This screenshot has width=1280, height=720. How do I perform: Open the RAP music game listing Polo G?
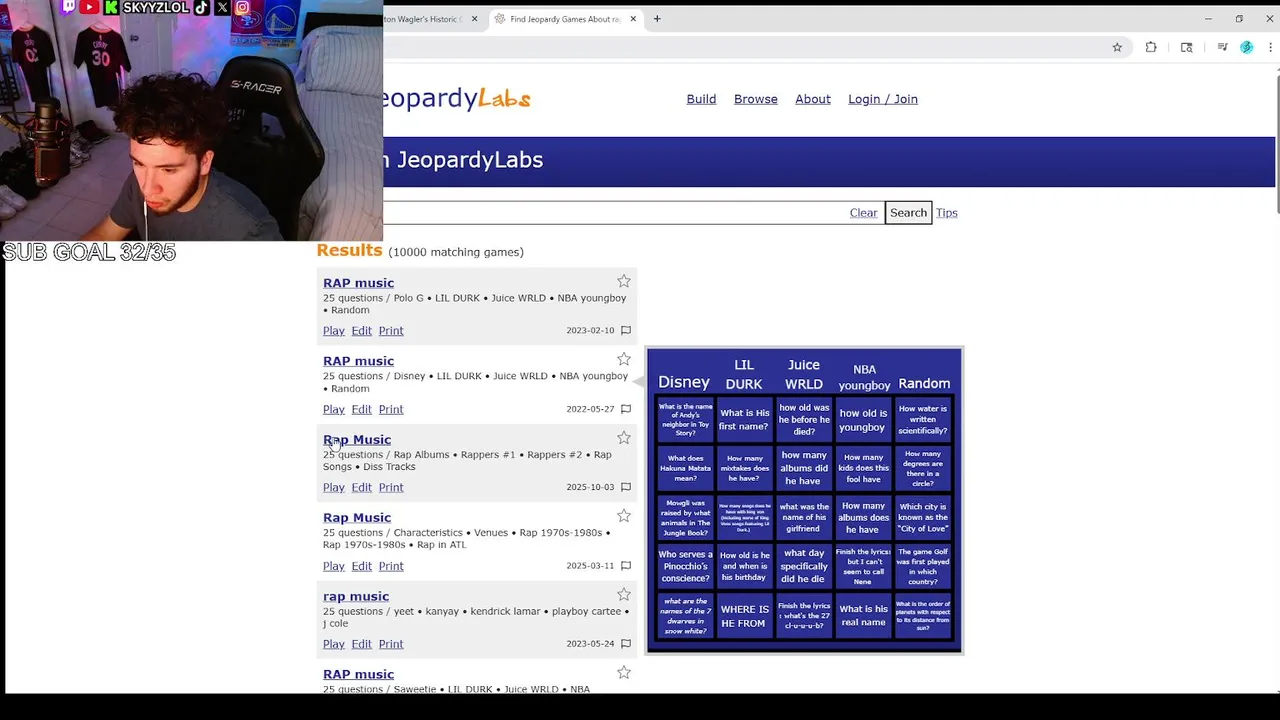point(358,283)
